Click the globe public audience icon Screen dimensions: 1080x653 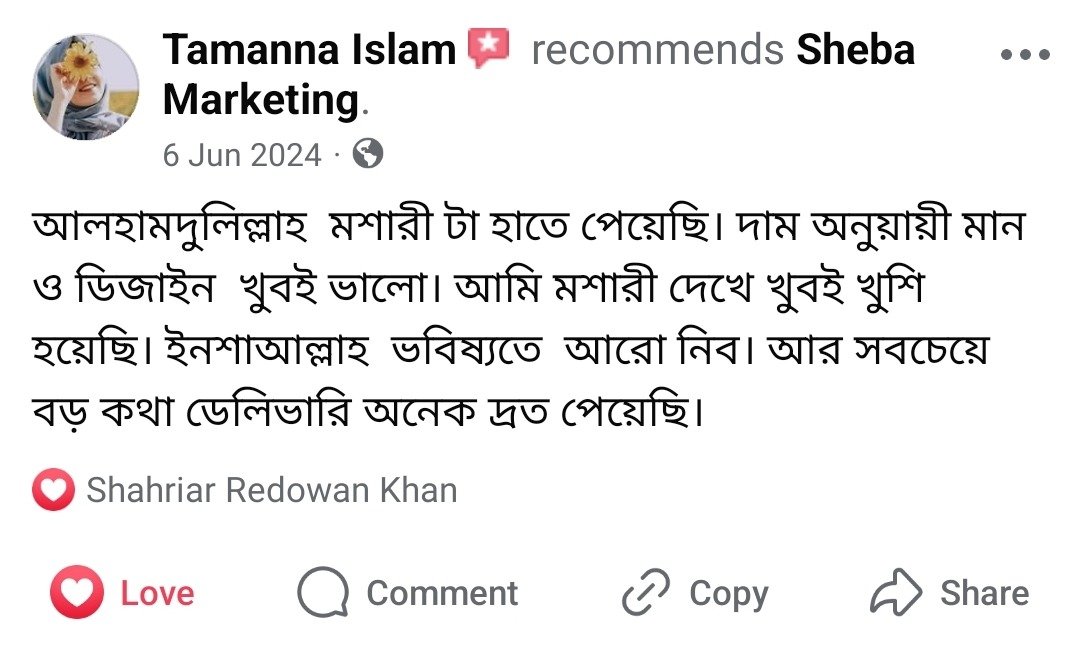point(368,154)
